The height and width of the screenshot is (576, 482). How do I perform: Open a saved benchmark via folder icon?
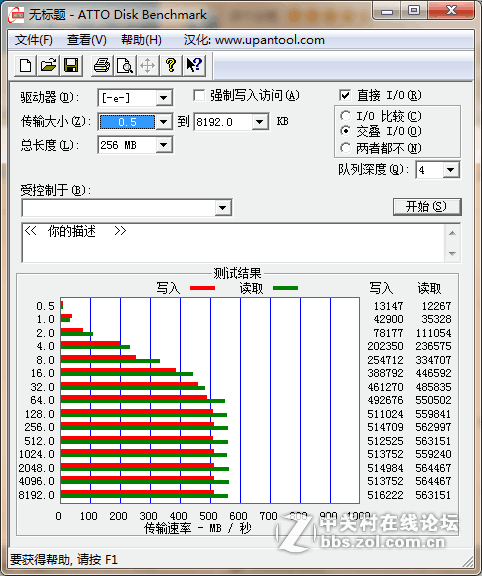48,65
